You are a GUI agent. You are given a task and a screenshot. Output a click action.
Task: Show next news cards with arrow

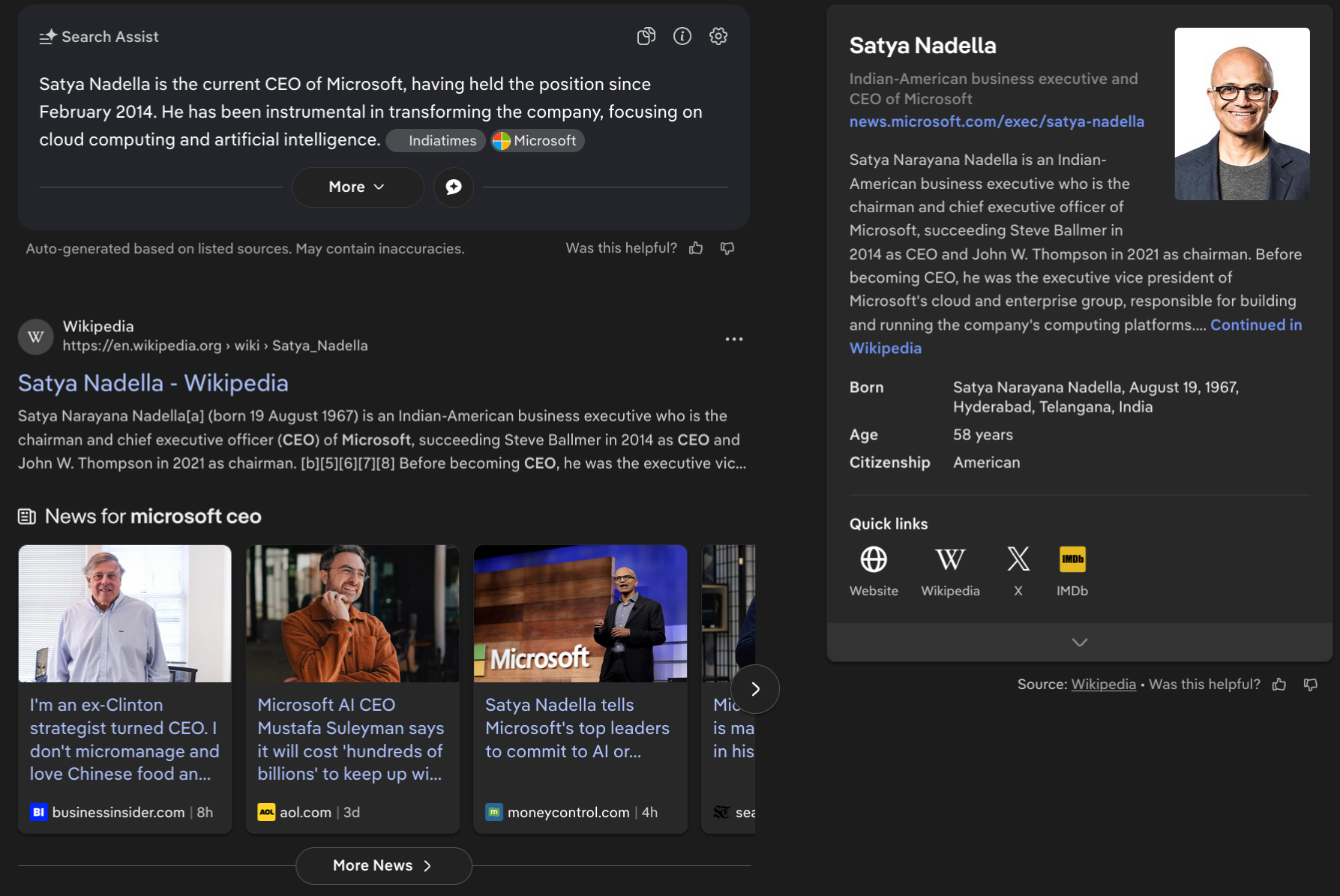[x=755, y=689]
